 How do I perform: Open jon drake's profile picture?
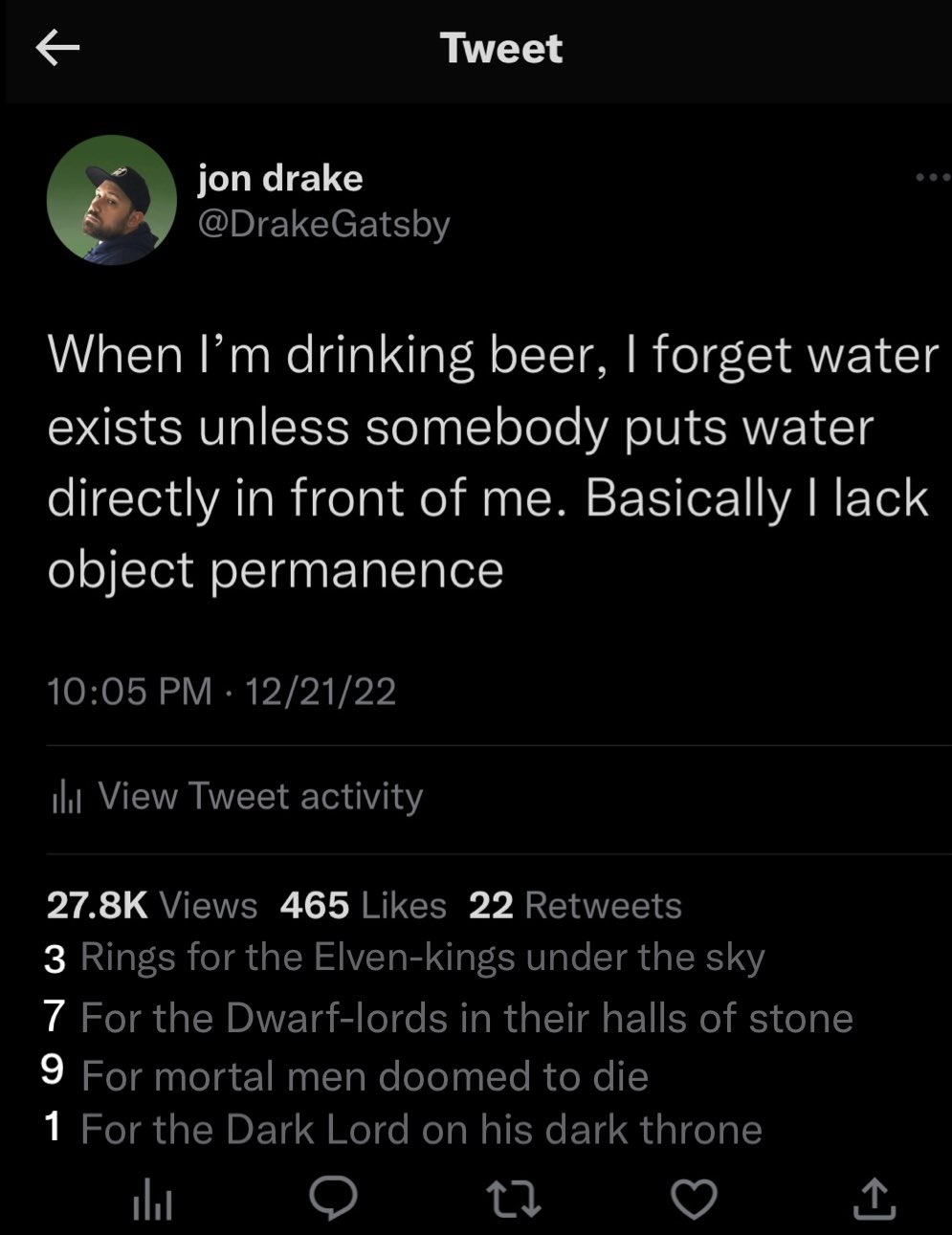[x=111, y=200]
